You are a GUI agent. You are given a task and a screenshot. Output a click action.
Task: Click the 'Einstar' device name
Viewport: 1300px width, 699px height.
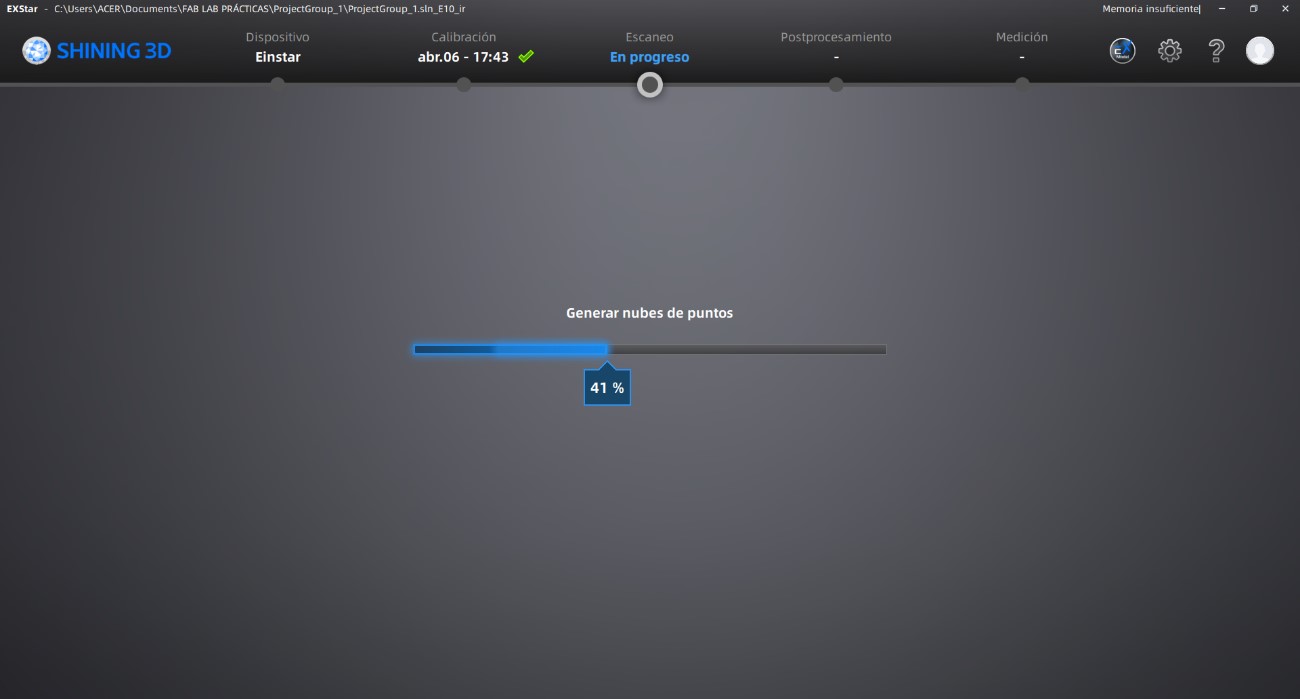(278, 57)
